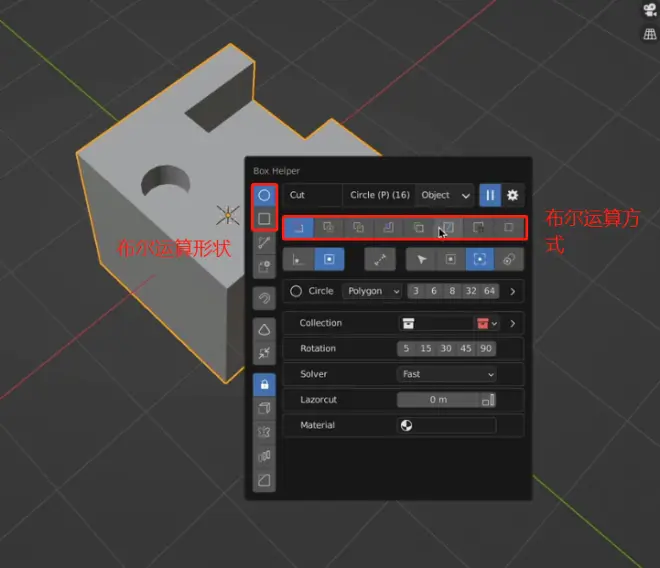Select the fourth boolean mode icon (Inset)

click(388, 228)
